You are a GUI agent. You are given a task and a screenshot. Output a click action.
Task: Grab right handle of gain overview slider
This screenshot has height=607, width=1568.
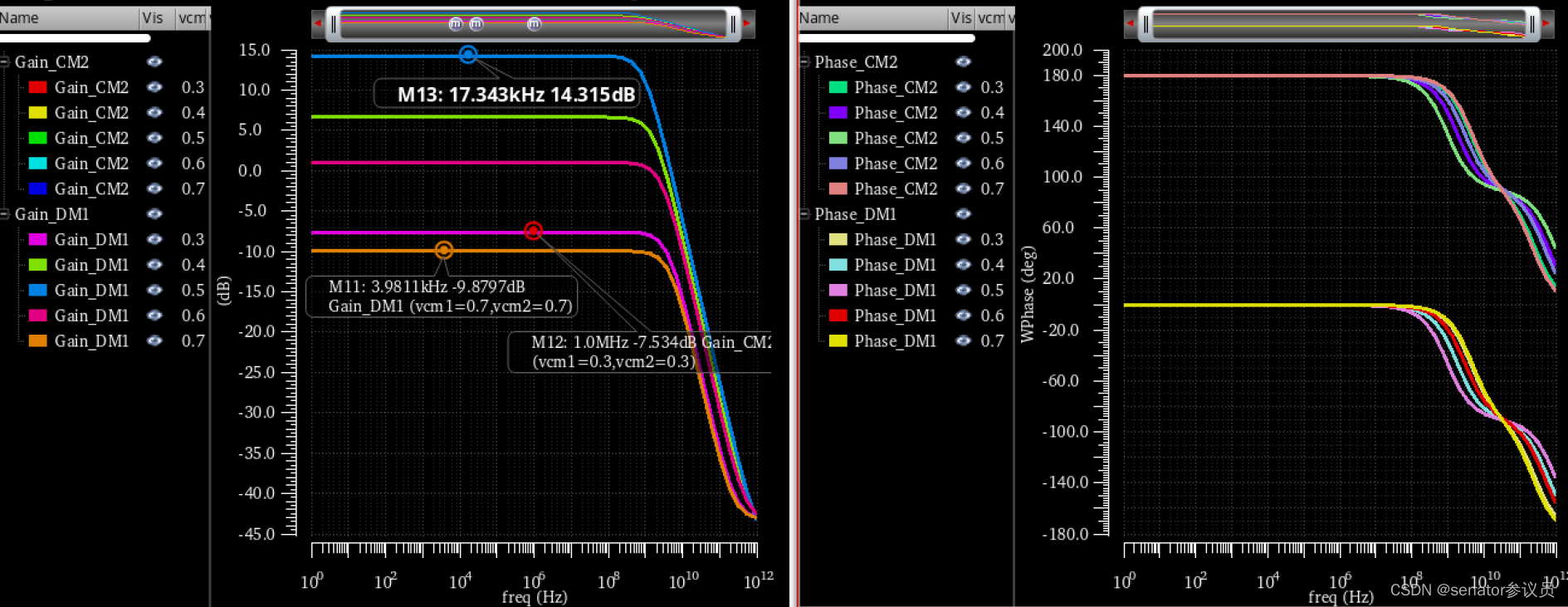(x=733, y=24)
